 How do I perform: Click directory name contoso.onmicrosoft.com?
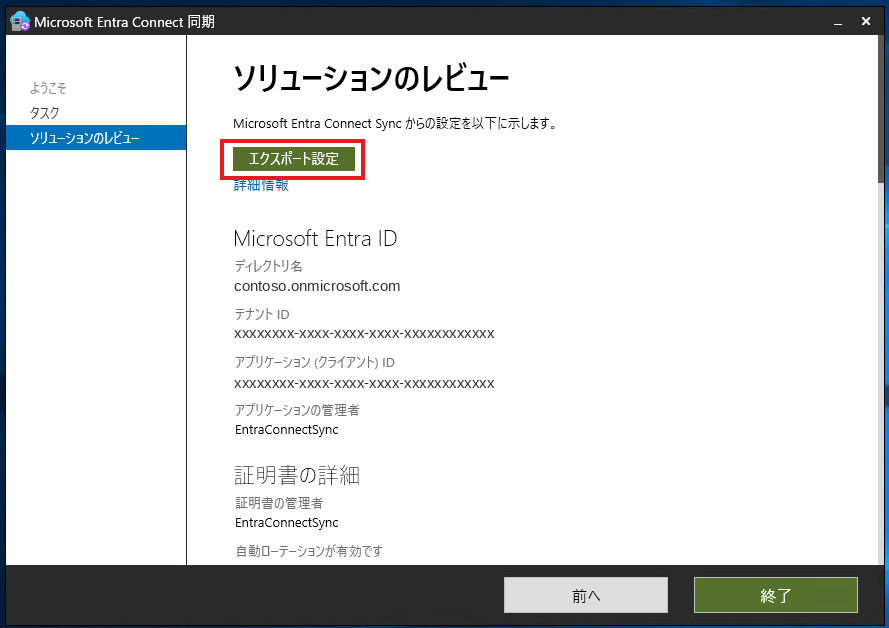coord(317,286)
